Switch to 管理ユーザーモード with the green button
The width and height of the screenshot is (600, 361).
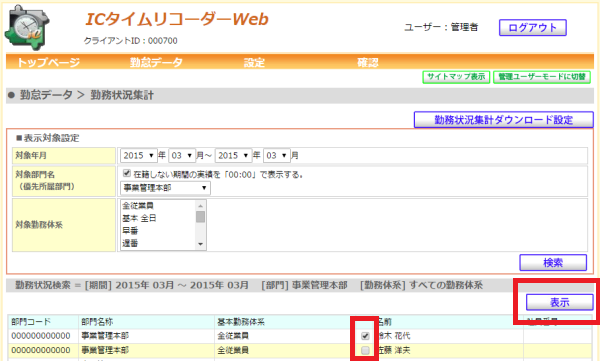(x=542, y=77)
